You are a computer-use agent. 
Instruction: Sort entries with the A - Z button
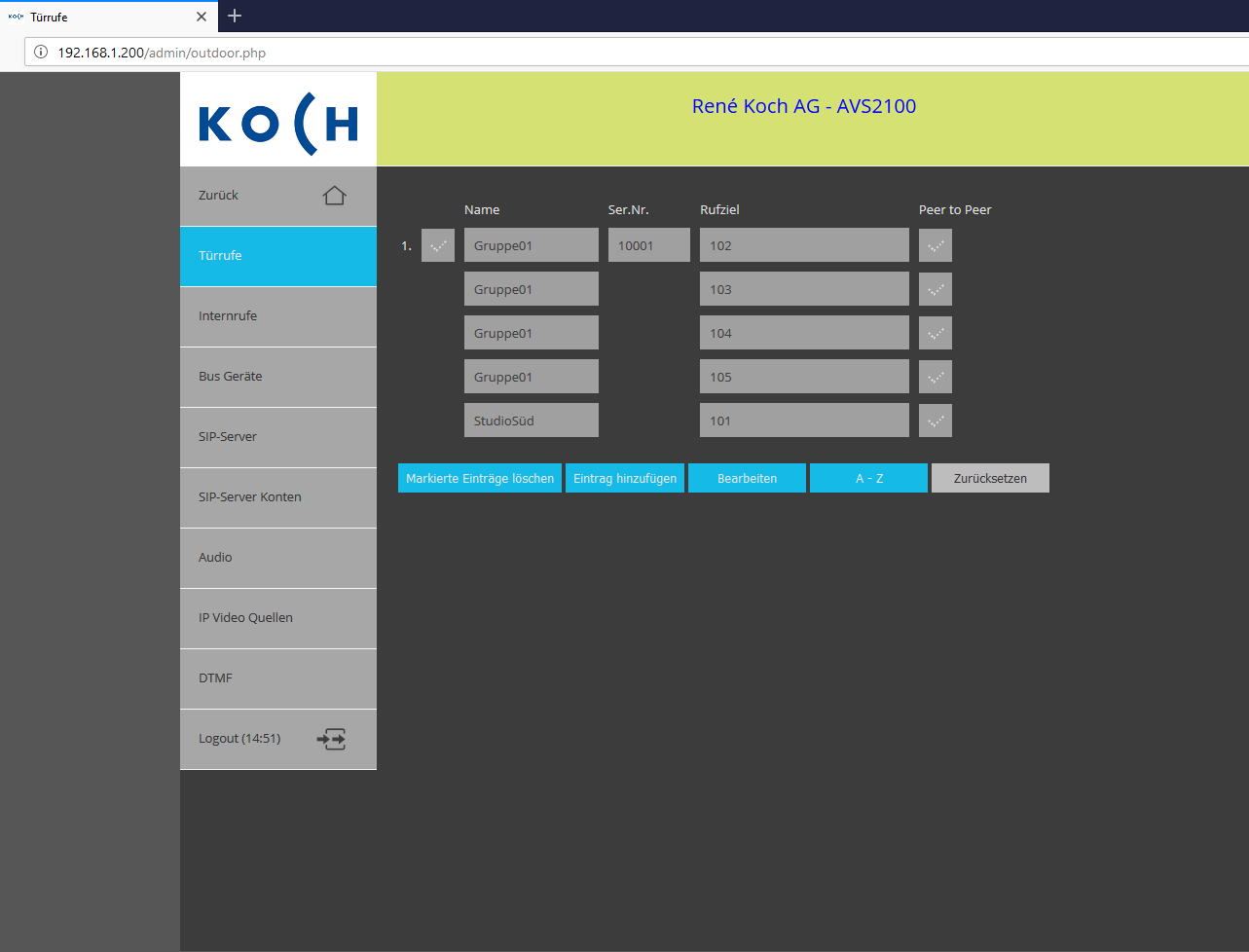pos(868,478)
